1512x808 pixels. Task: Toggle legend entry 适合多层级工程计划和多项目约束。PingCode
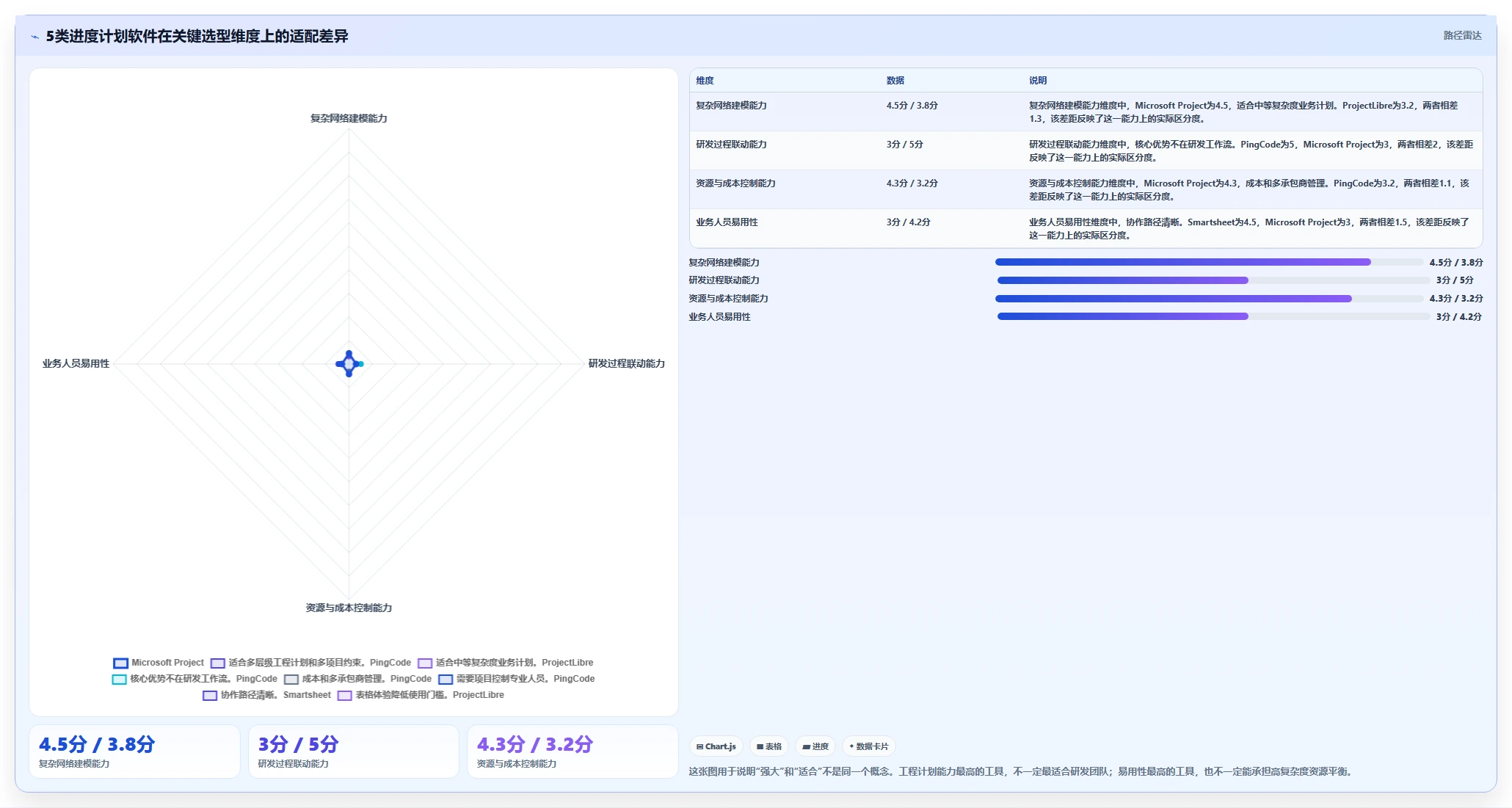click(310, 663)
